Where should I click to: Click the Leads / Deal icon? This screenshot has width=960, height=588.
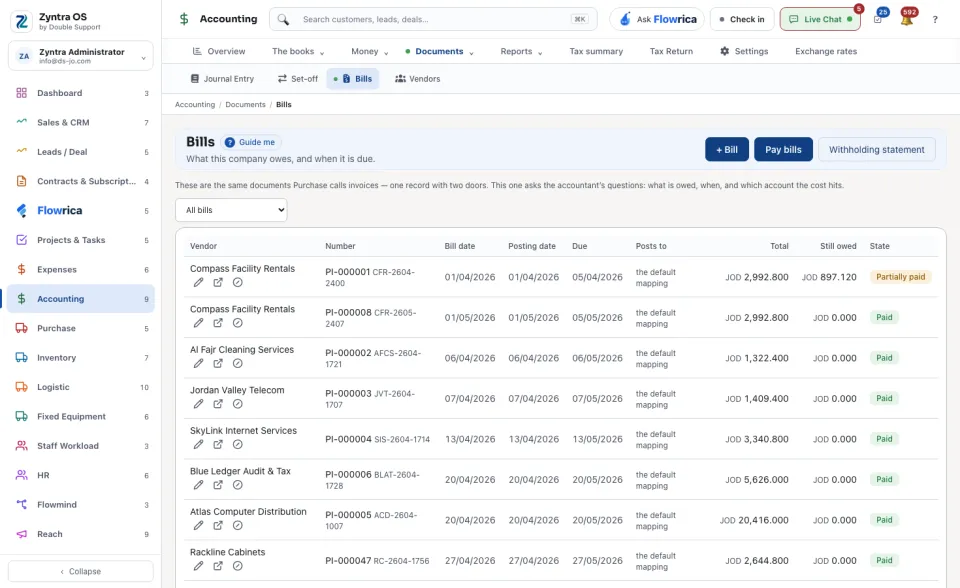(x=21, y=151)
